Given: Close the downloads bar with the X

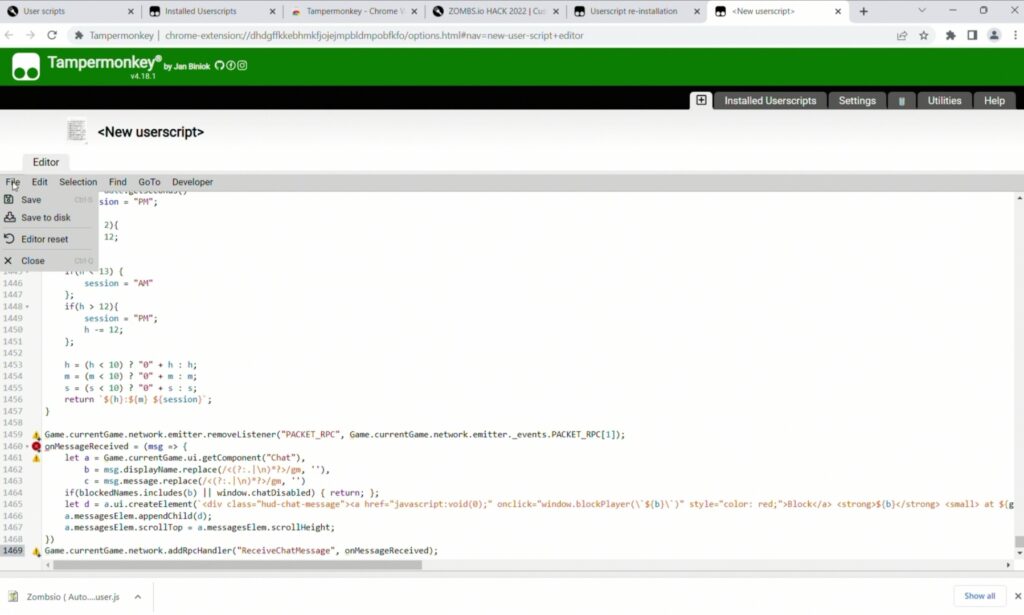Looking at the screenshot, I should (x=1017, y=596).
